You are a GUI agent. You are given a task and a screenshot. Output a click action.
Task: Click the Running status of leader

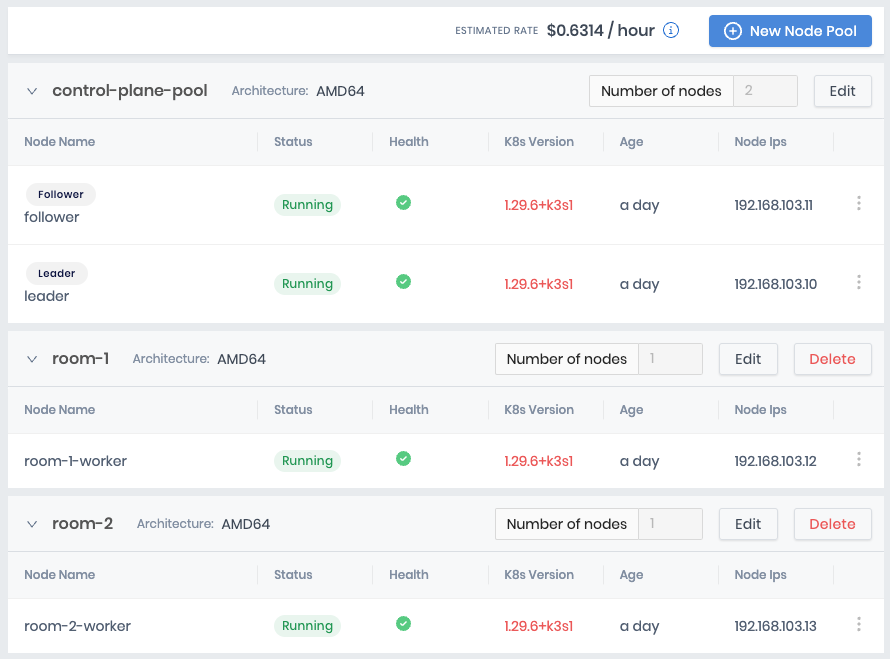(307, 283)
